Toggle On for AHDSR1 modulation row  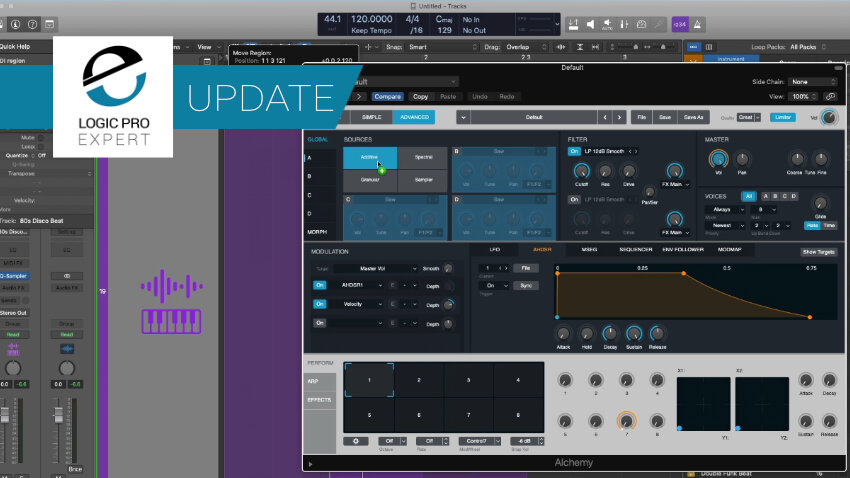320,285
